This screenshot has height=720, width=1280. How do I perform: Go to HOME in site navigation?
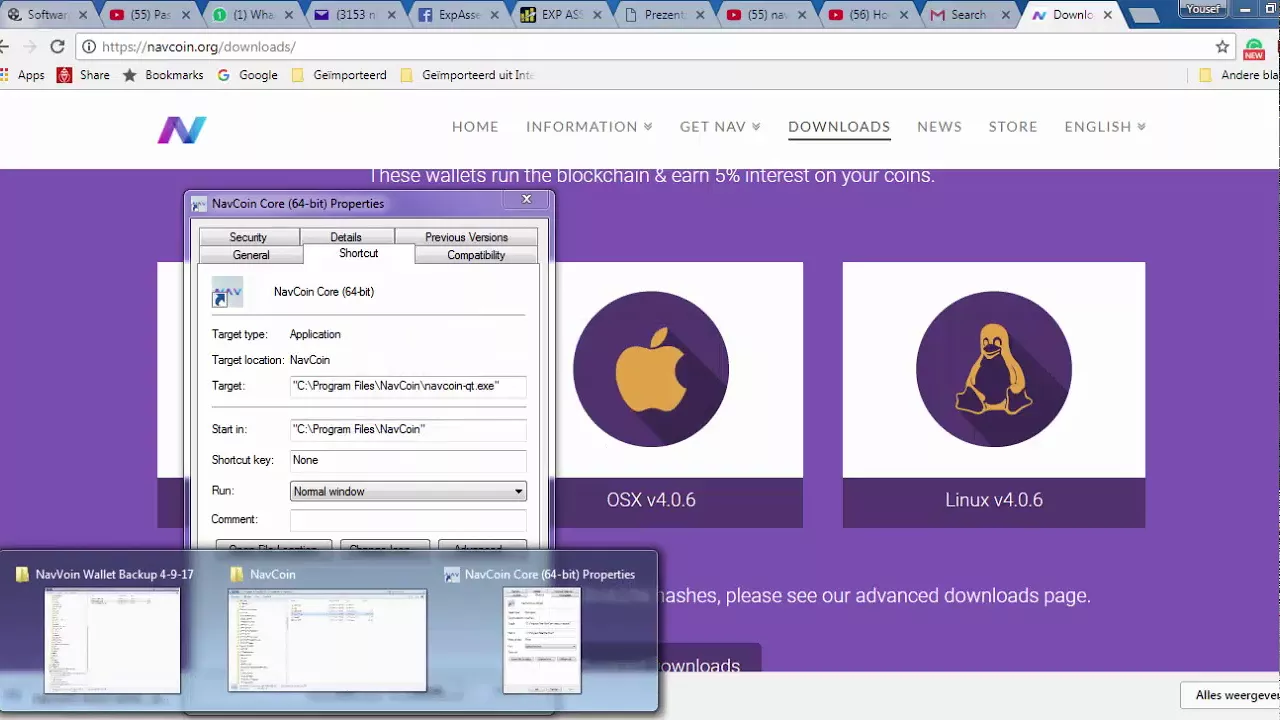[475, 127]
